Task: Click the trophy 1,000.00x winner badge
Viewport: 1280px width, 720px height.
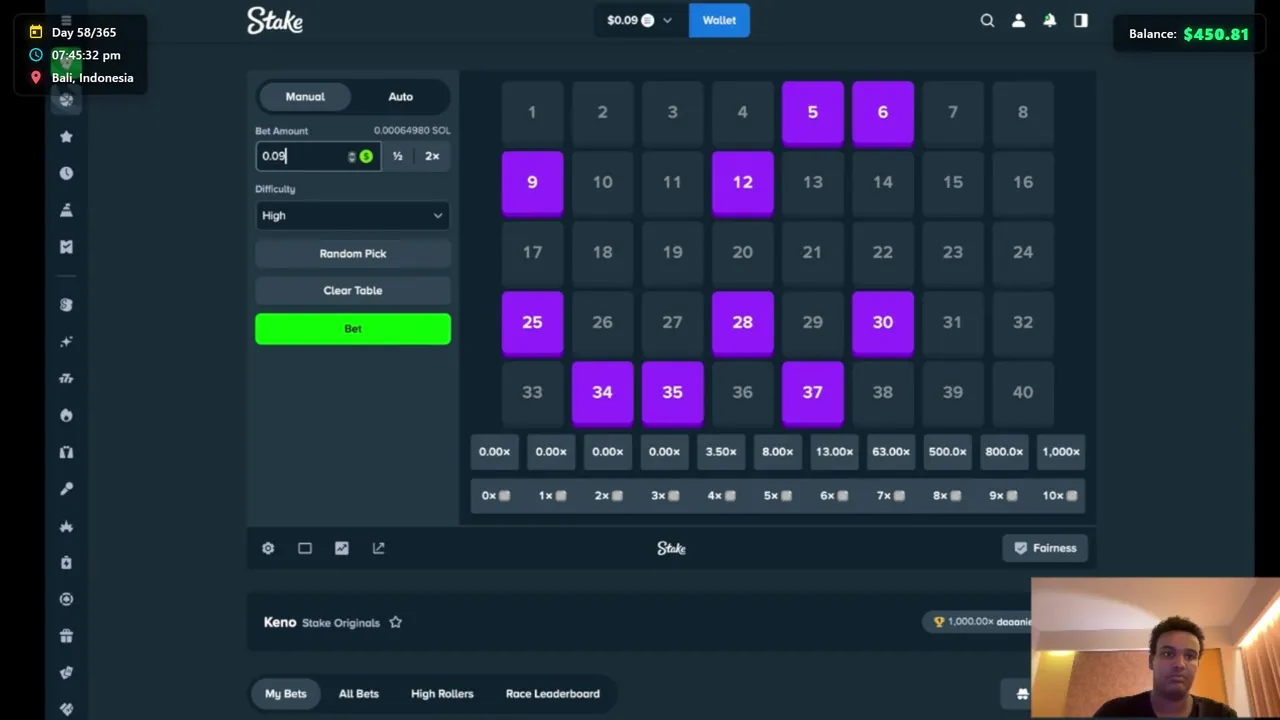Action: pos(980,621)
